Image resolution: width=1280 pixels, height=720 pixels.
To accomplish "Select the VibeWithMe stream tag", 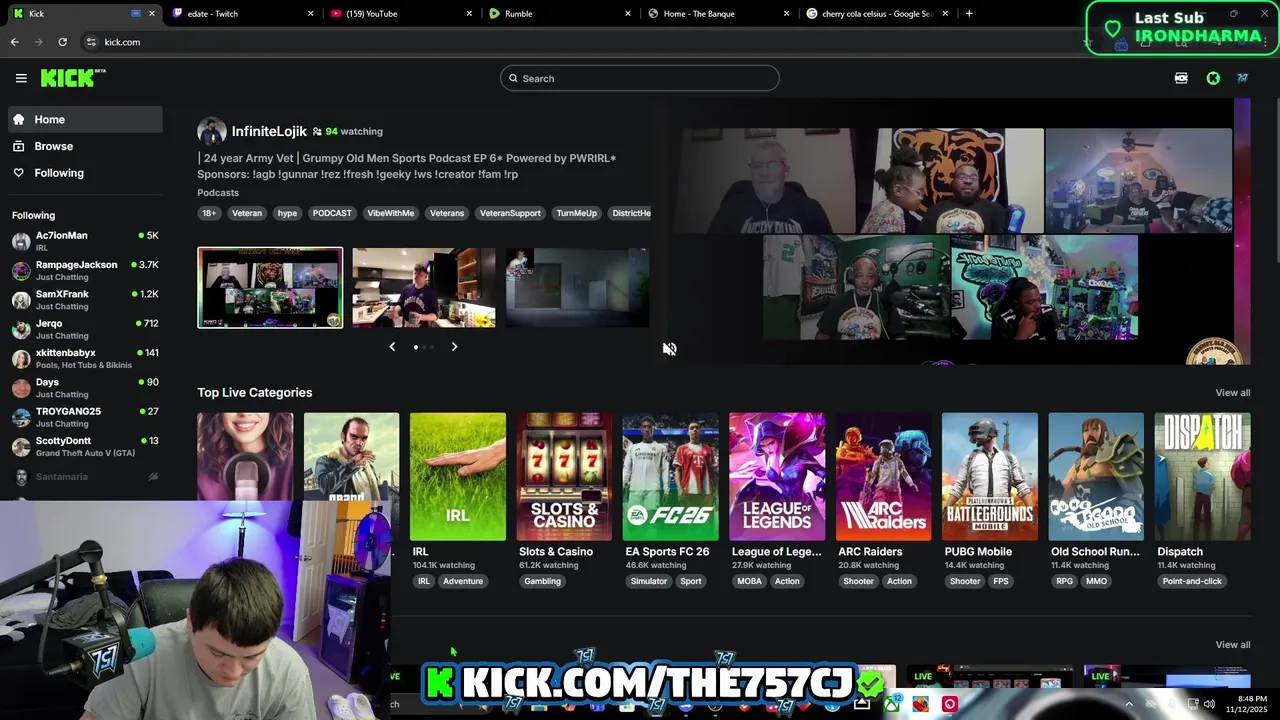I will [390, 213].
